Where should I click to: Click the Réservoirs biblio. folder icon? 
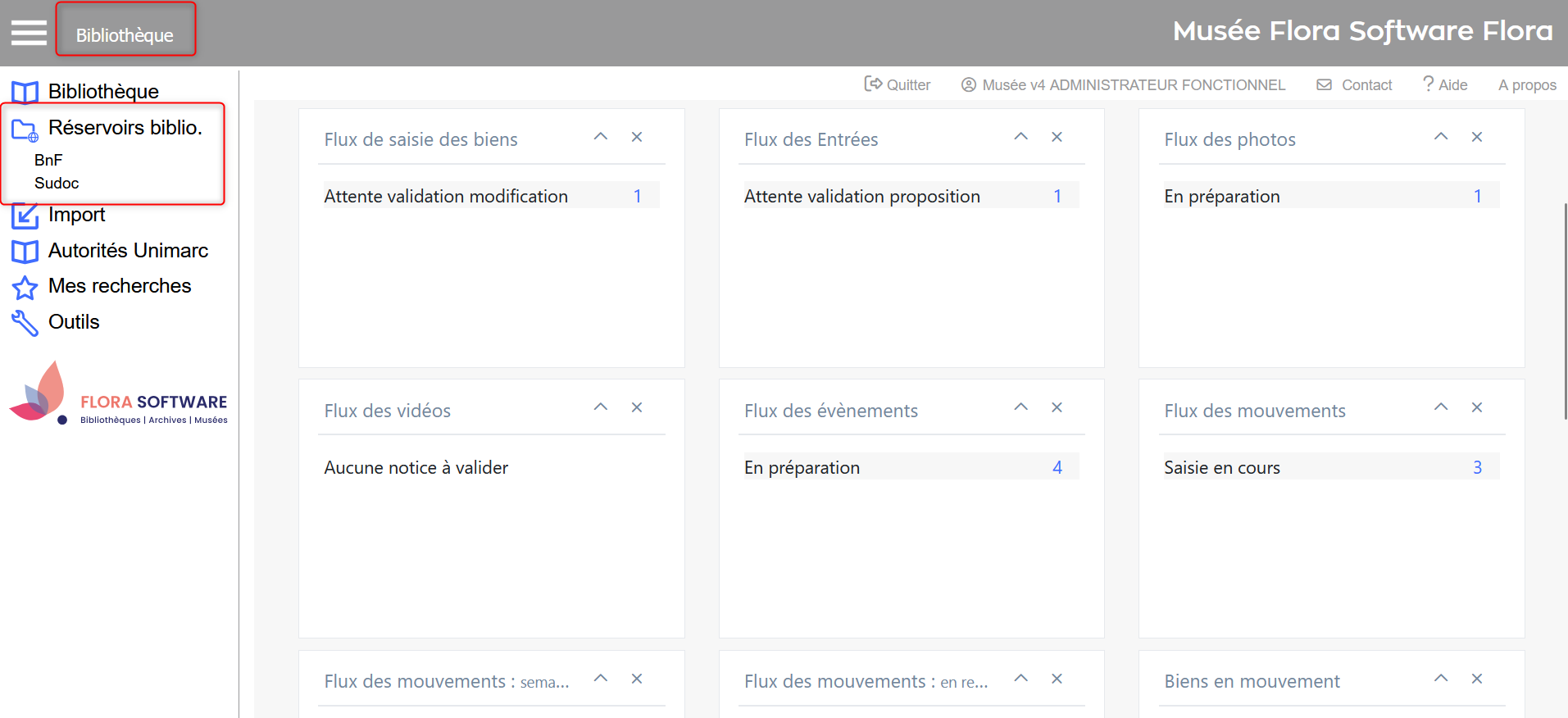coord(25,130)
